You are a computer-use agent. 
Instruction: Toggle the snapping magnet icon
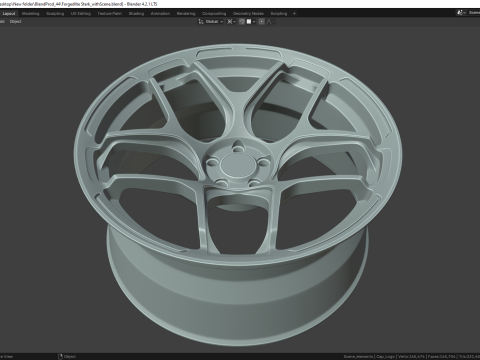tap(242, 22)
